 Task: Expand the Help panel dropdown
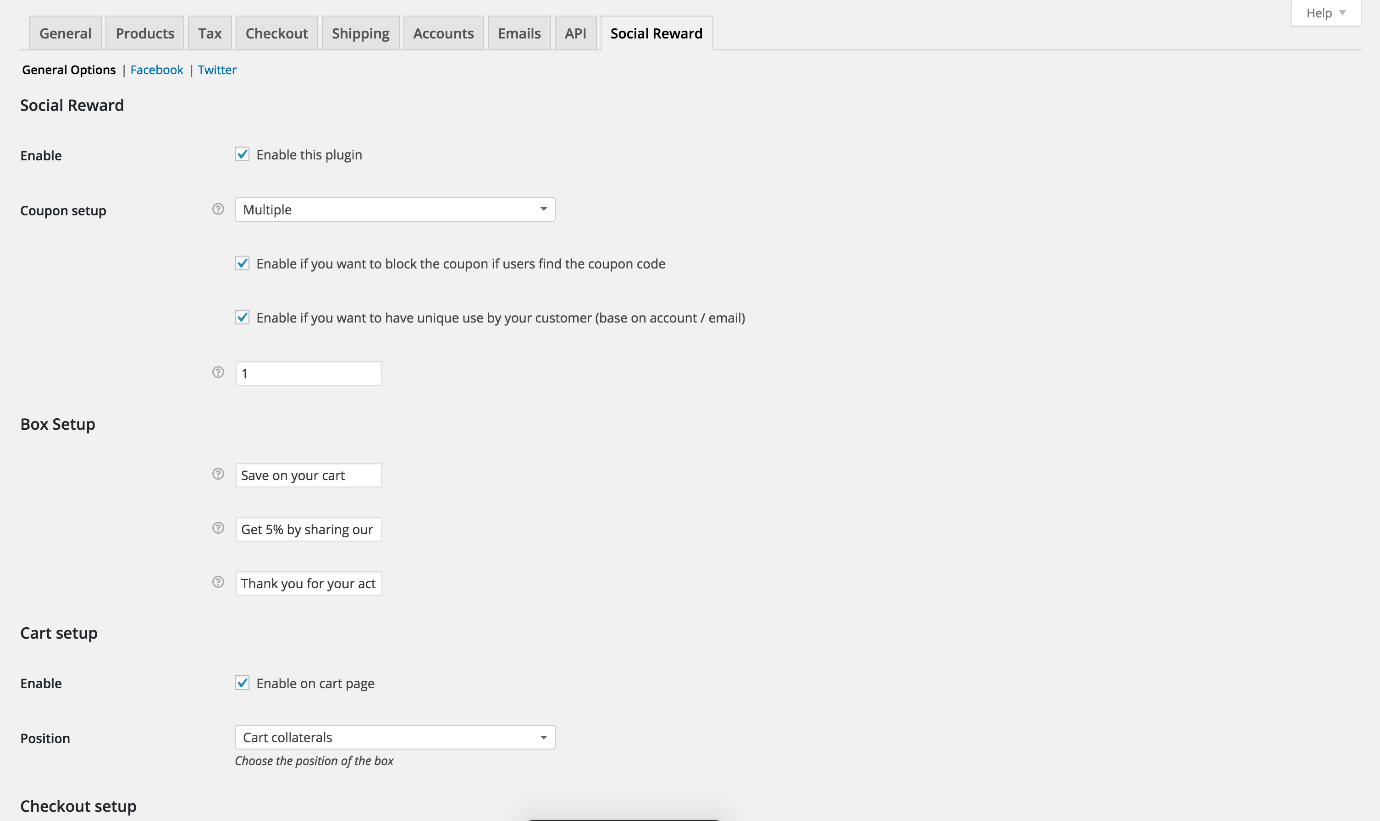1326,13
